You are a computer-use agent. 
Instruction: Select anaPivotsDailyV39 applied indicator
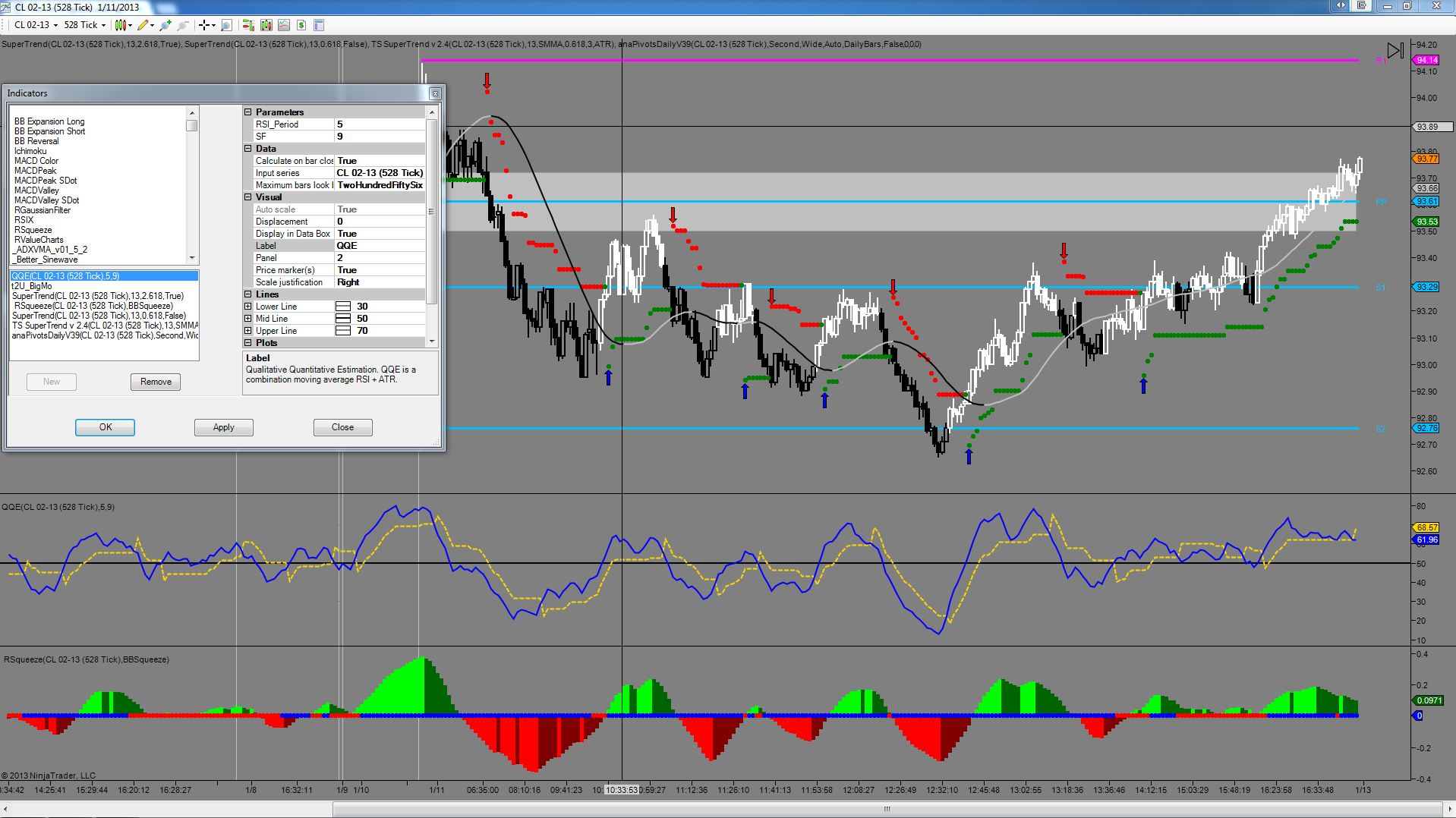104,335
